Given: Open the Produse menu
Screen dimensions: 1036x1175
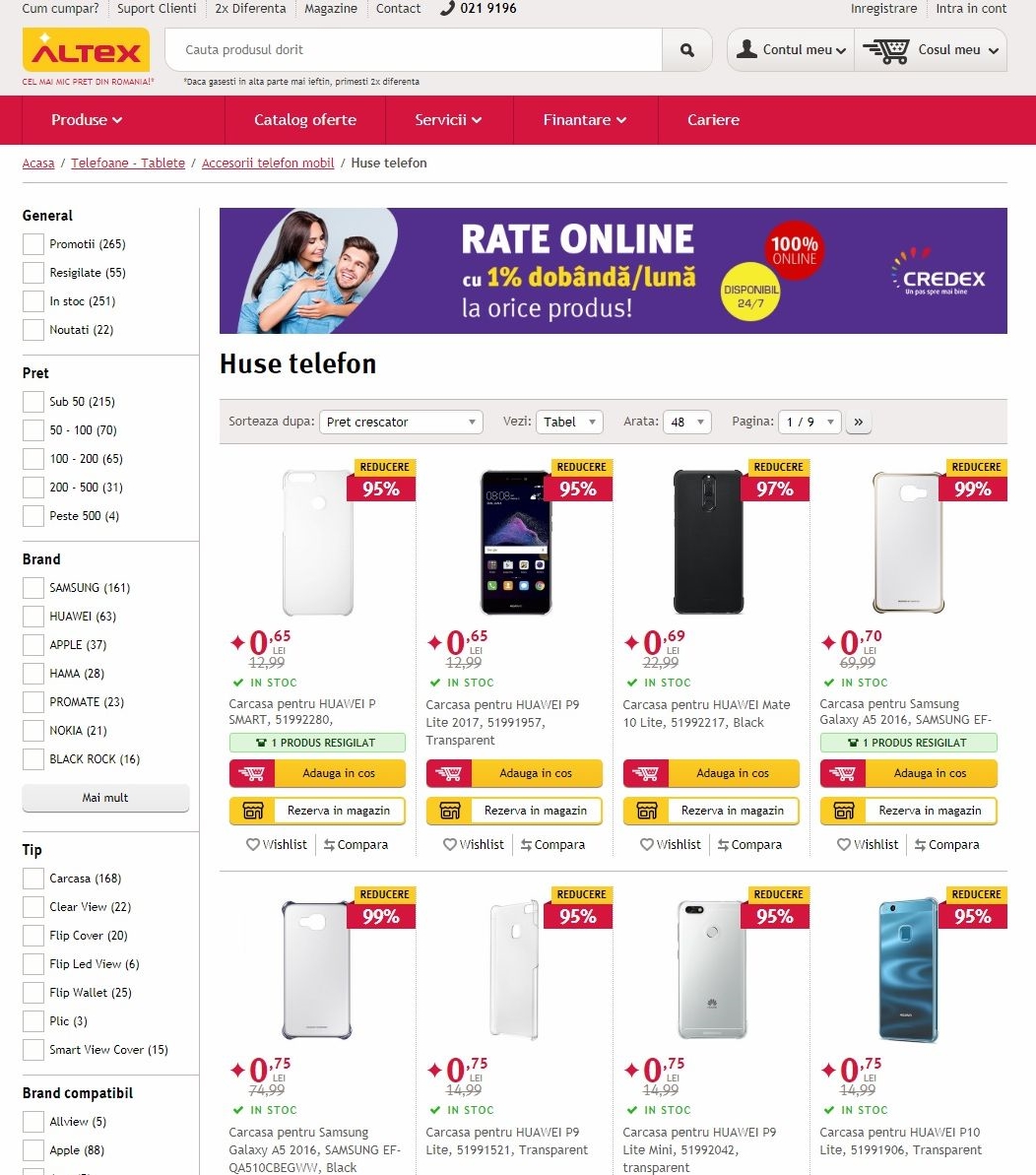Looking at the screenshot, I should 86,120.
